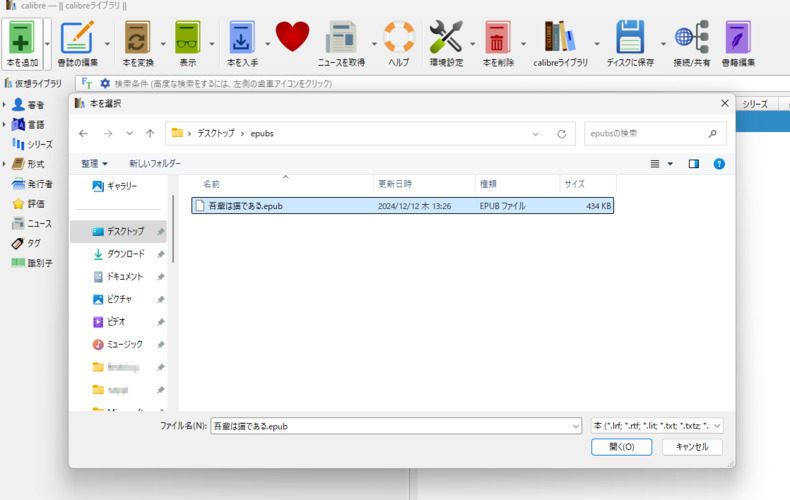Expand the 言語 category arrow
This screenshot has width=790, height=500.
pyautogui.click(x=4, y=124)
